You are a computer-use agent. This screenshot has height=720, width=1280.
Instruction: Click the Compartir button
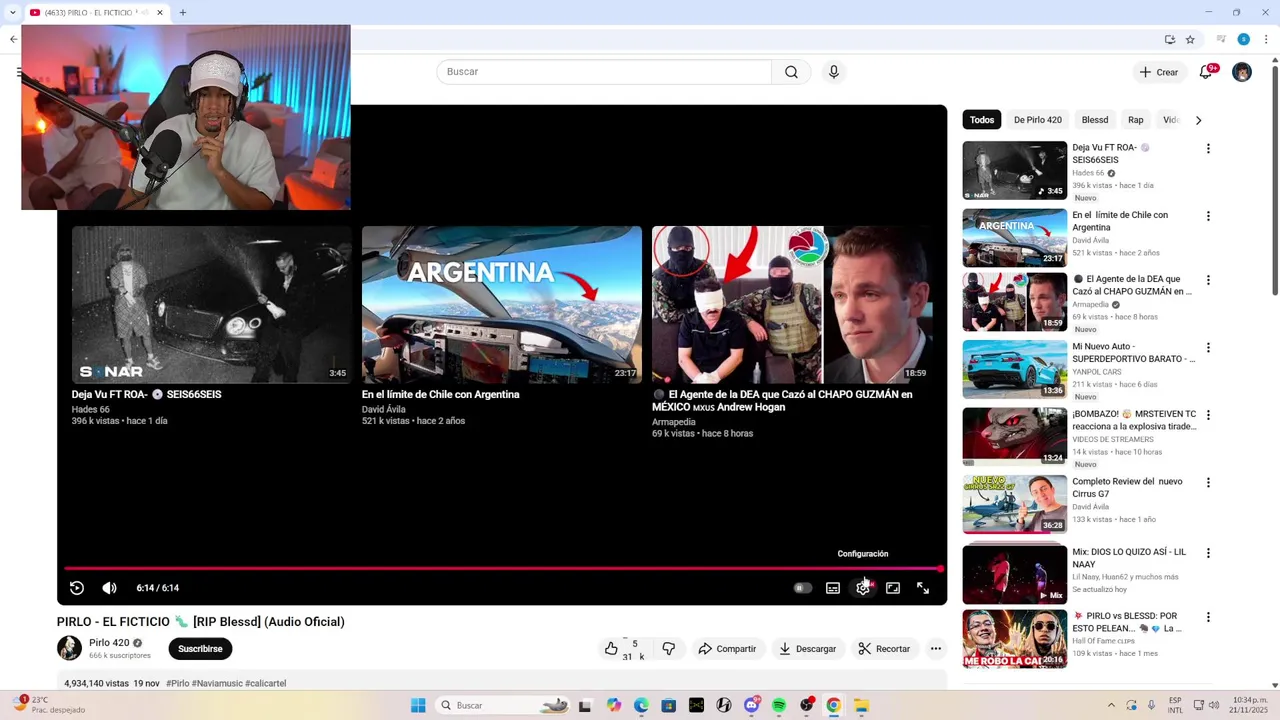coord(727,649)
